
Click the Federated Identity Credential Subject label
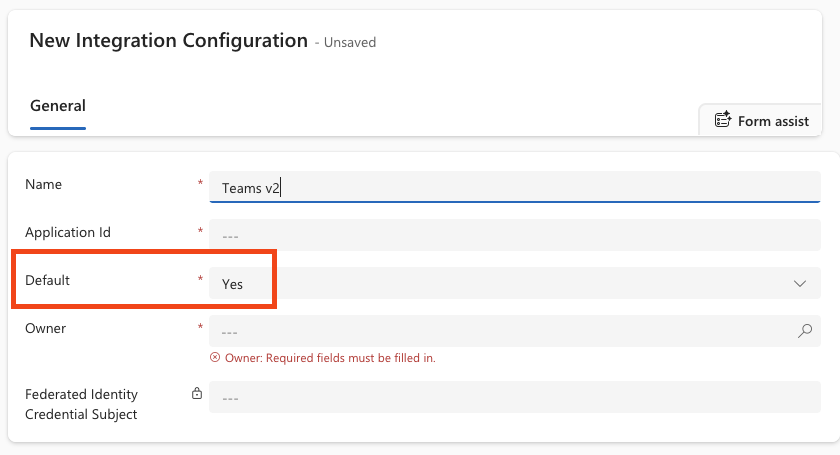81,404
